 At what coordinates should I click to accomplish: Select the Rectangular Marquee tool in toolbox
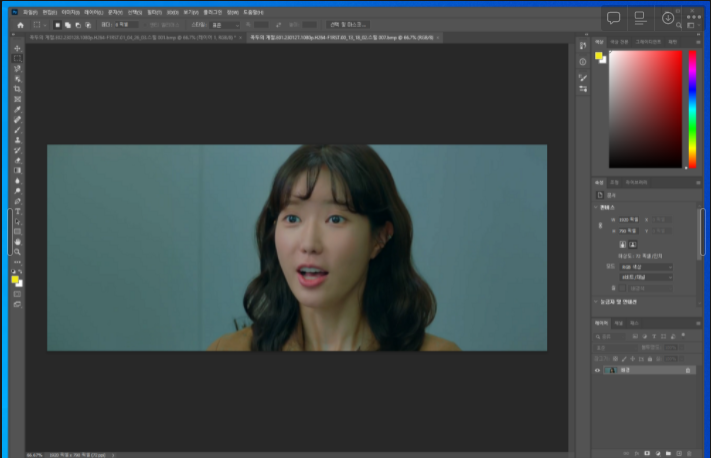pos(17,58)
